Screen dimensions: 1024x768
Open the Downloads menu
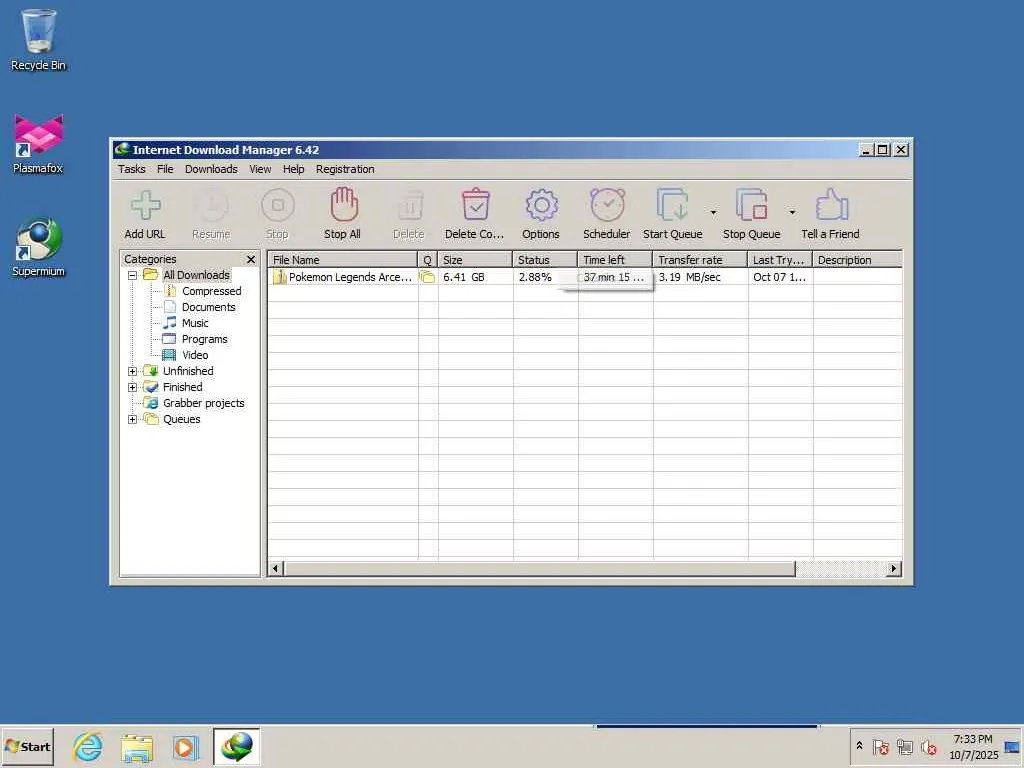[211, 169]
